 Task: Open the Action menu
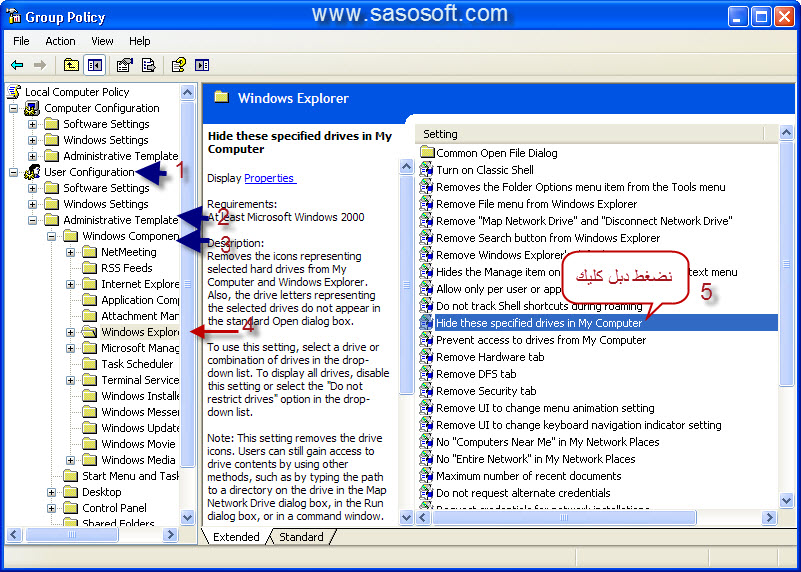(60, 41)
